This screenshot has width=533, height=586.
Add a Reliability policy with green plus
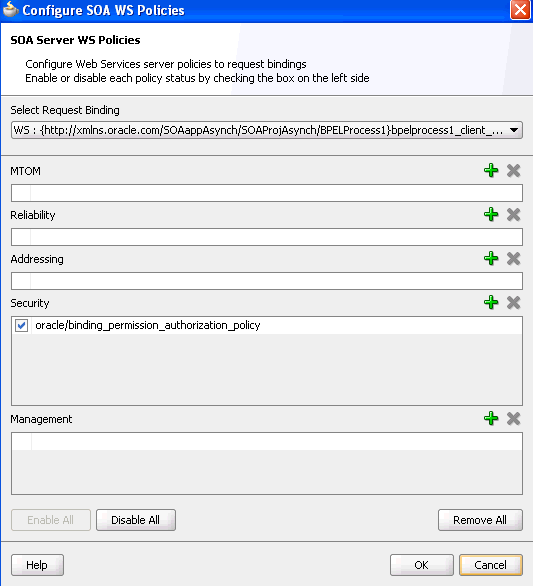491,215
